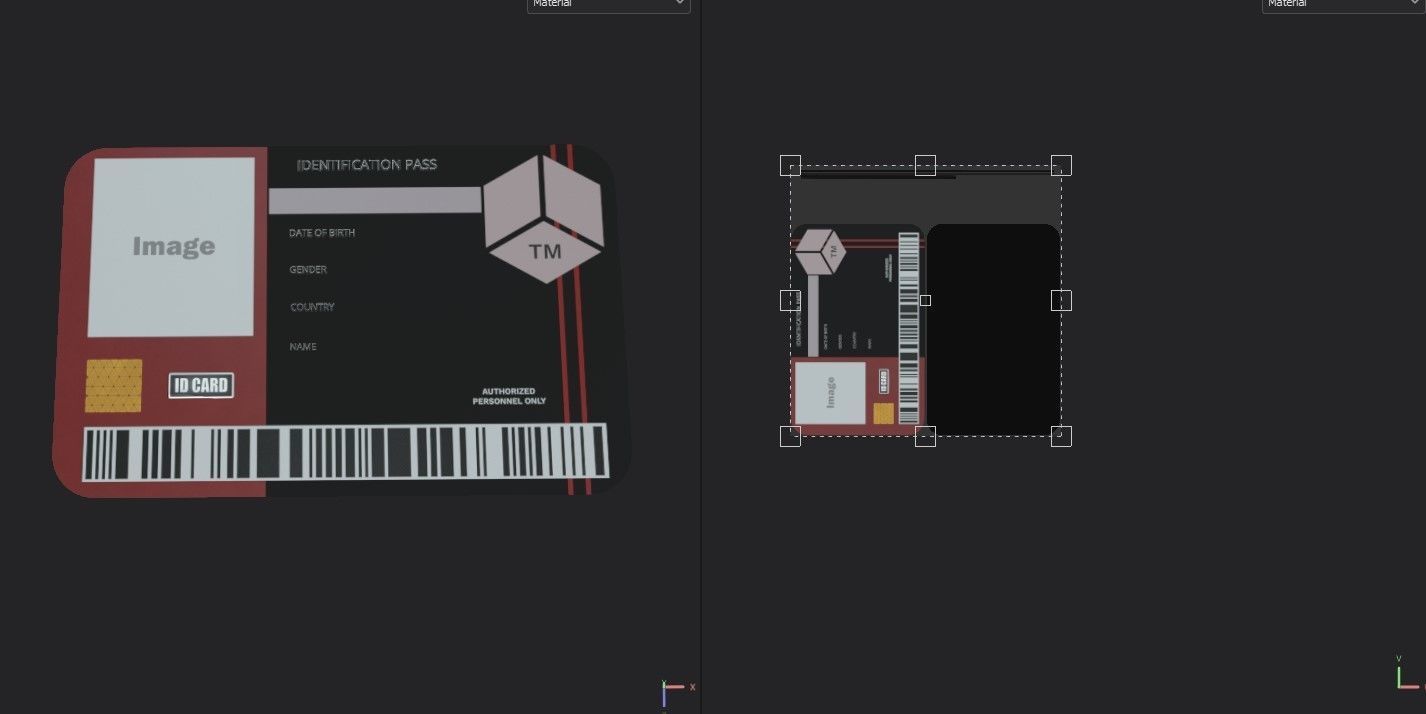Click the bottom-right transform handle in 2D view
This screenshot has height=714, width=1426.
tap(1061, 436)
